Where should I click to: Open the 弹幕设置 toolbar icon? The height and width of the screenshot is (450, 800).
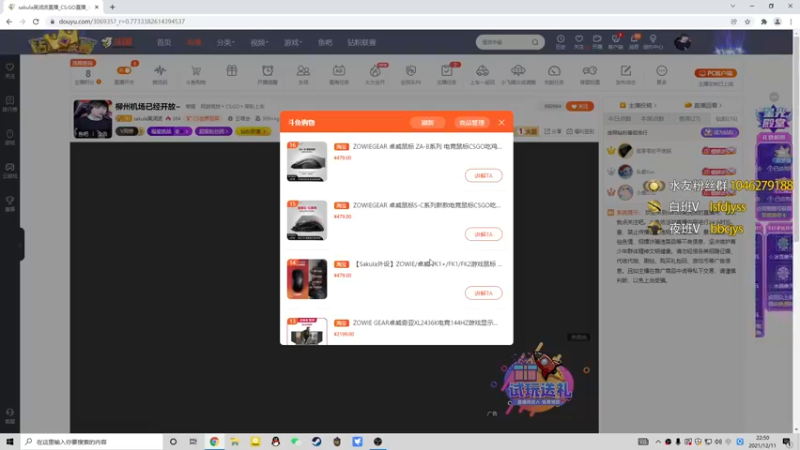coord(590,73)
